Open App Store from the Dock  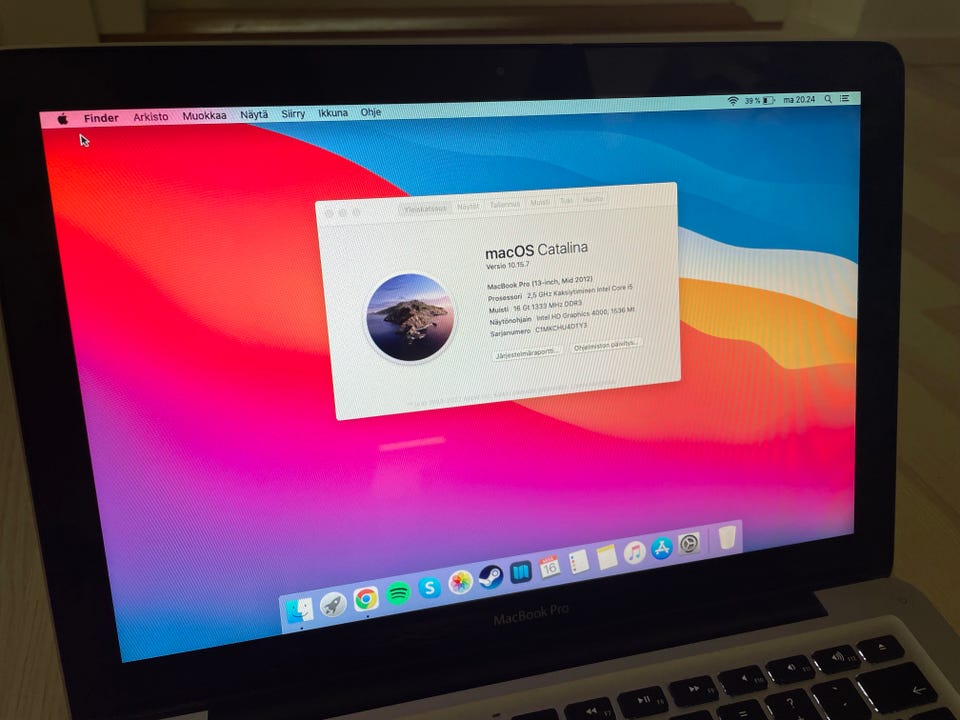(x=662, y=548)
